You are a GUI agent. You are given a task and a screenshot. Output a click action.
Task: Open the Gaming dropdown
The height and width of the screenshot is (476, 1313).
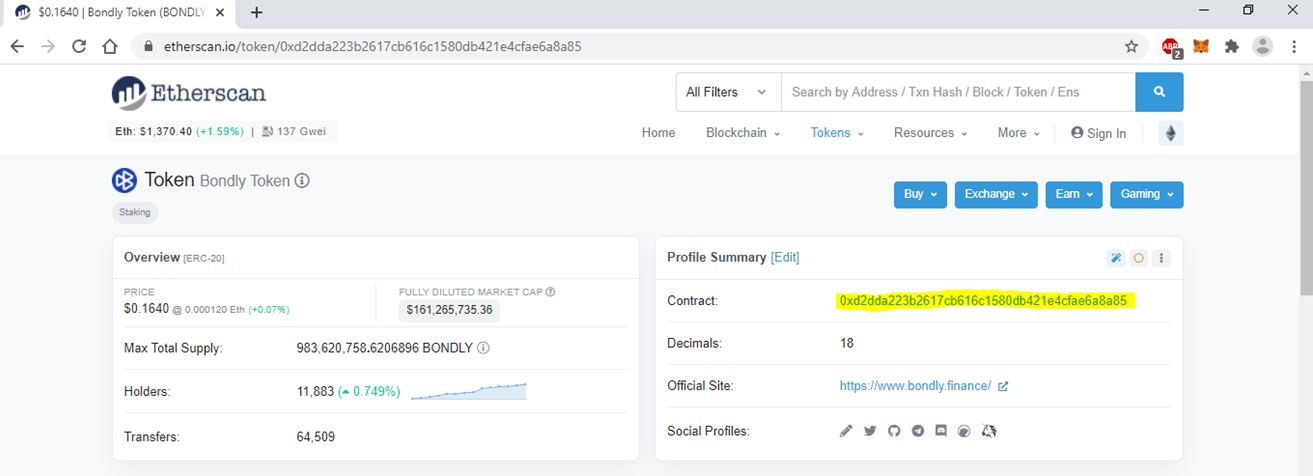1147,194
